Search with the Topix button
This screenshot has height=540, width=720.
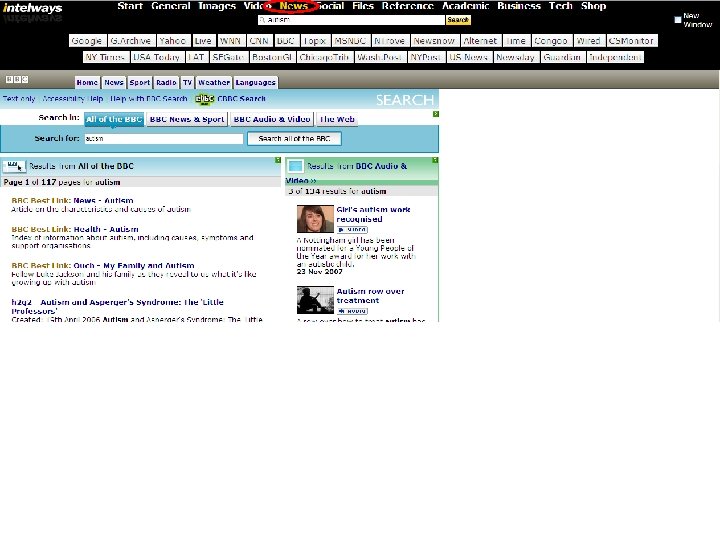click(x=315, y=41)
